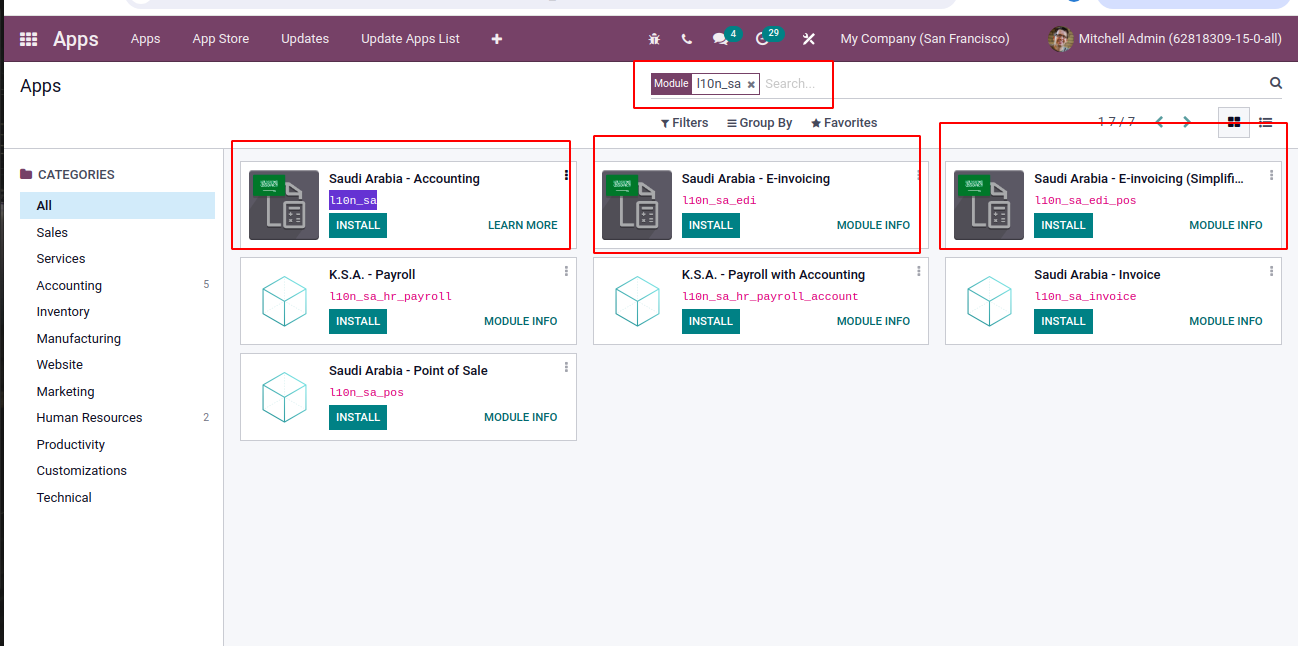This screenshot has width=1298, height=646.
Task: Select the All category
Action: point(118,205)
